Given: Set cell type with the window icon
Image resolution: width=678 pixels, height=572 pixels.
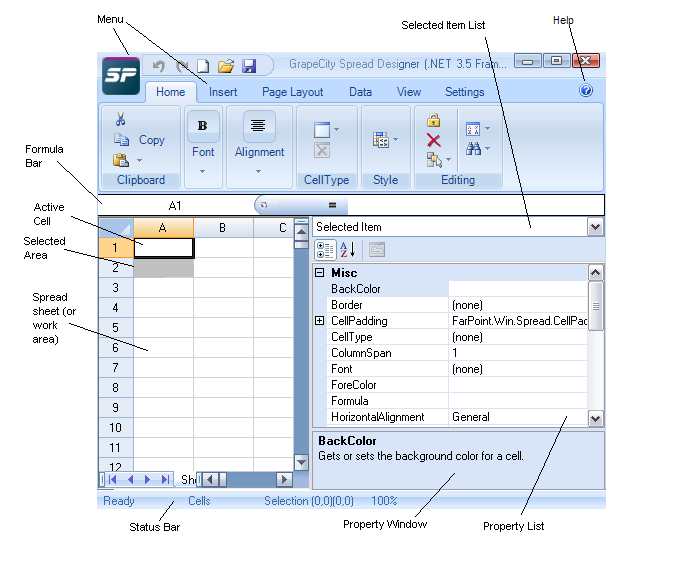Looking at the screenshot, I should 322,130.
